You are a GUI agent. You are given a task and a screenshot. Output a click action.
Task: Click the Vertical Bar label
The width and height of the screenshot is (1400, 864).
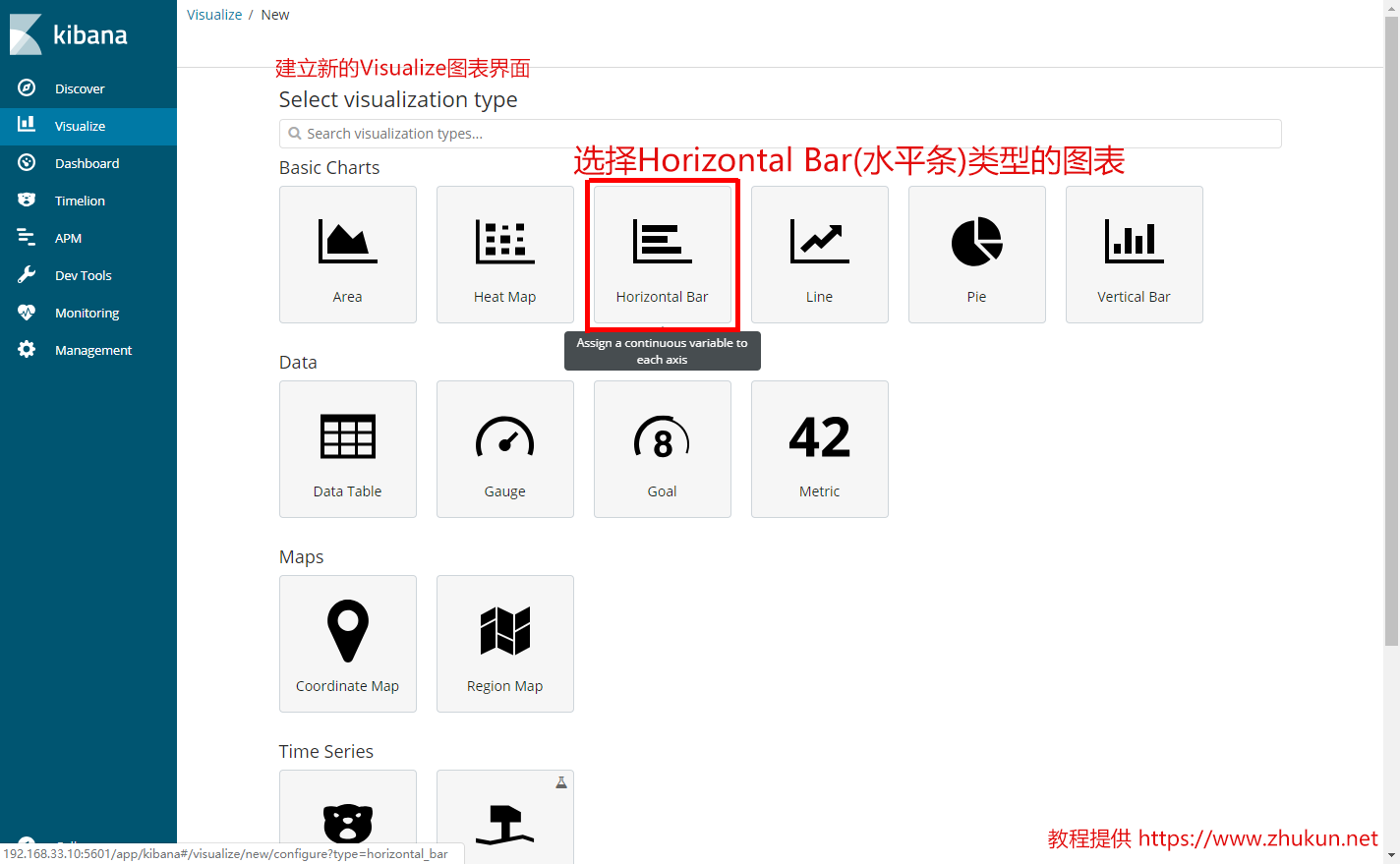coord(1135,297)
